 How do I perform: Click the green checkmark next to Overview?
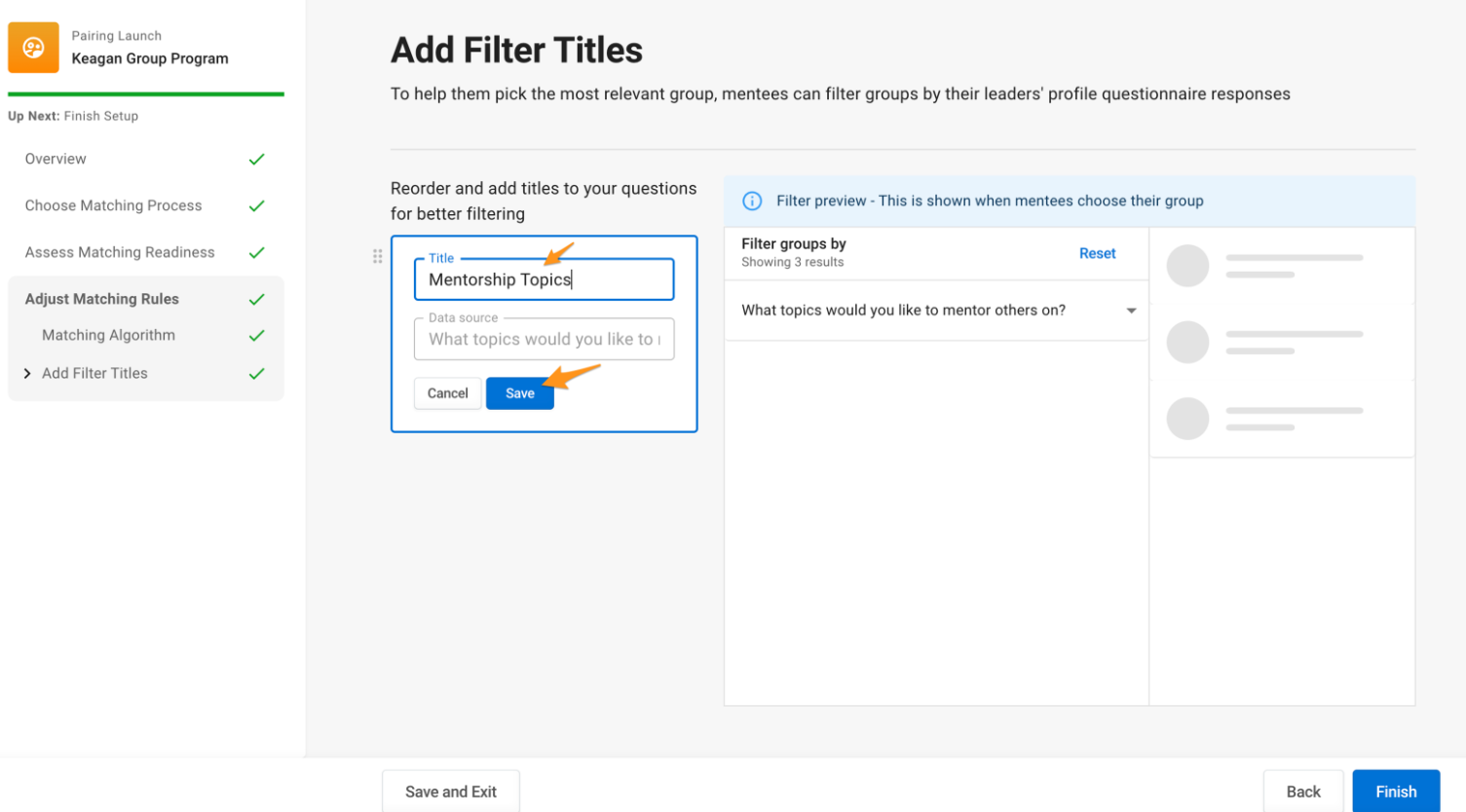pos(256,159)
